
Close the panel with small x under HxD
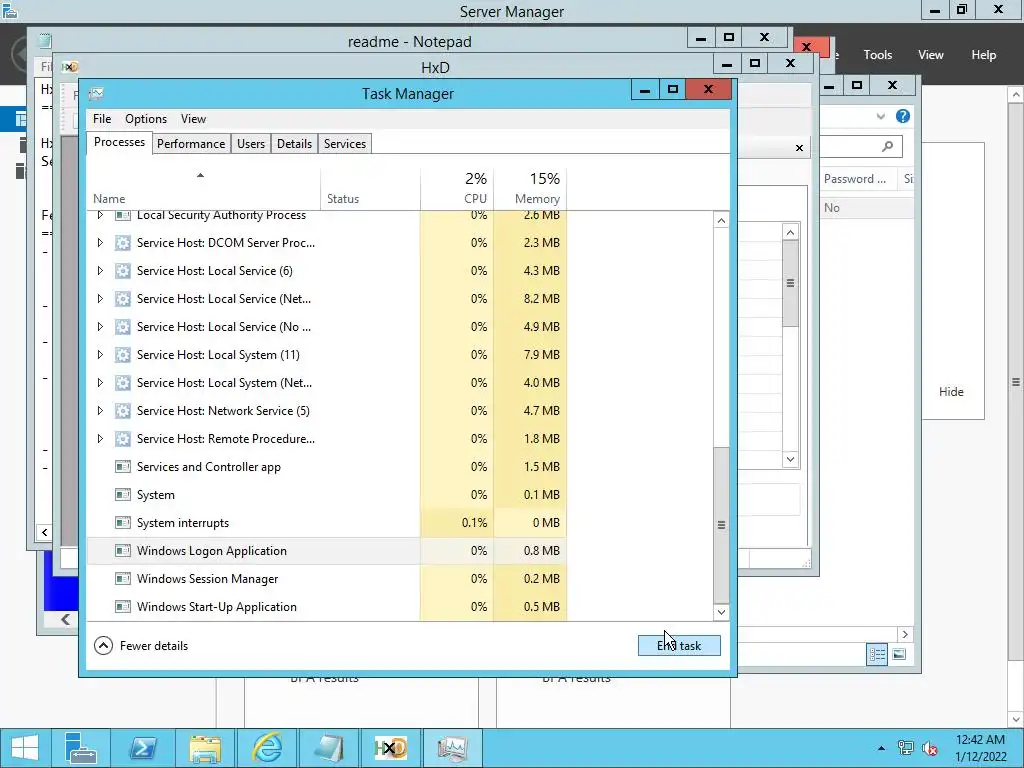[x=799, y=148]
